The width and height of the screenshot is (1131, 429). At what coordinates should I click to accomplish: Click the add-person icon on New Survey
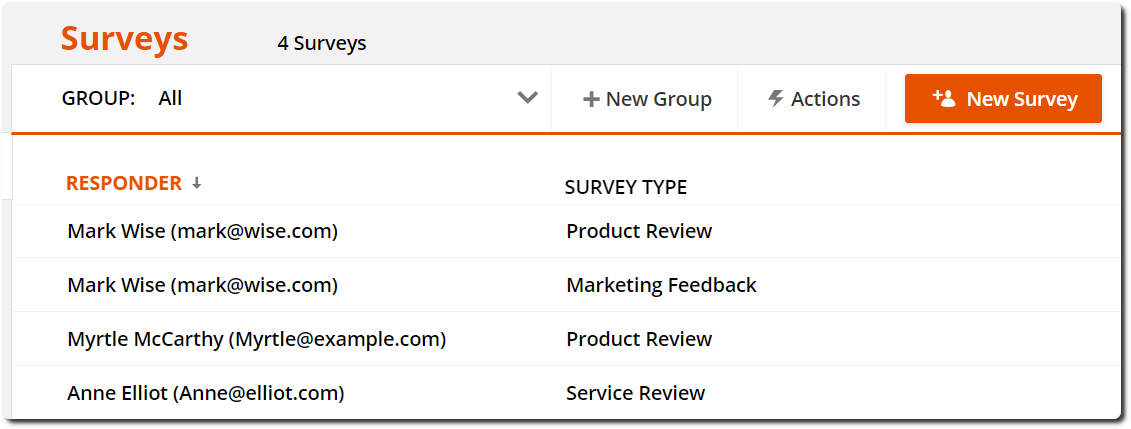(943, 98)
